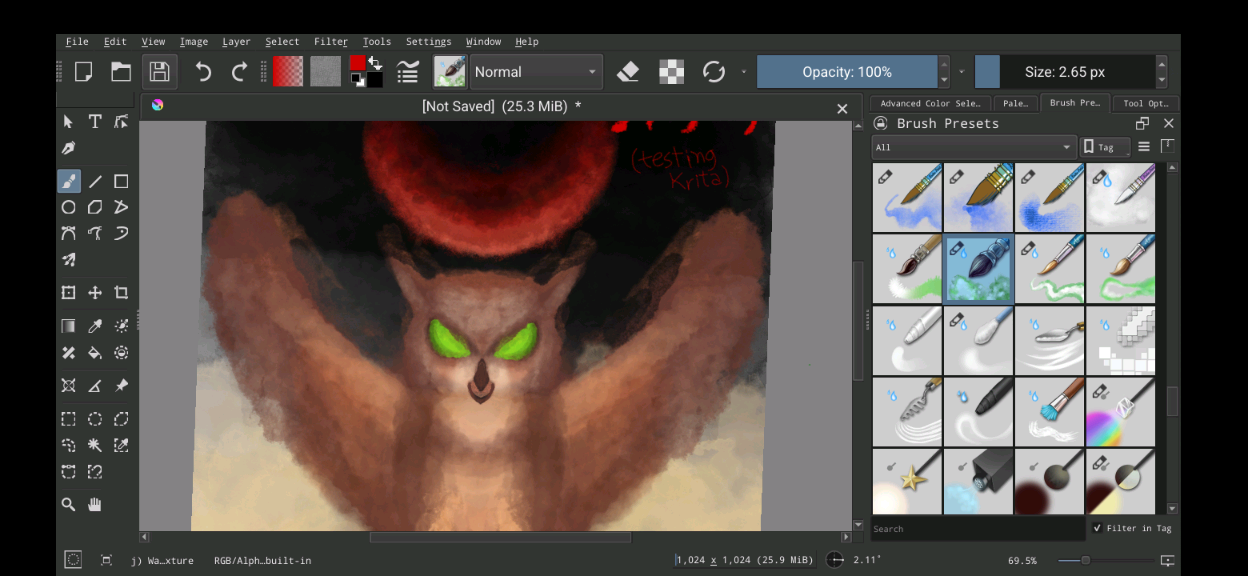Toggle preserve alpha lock
The width and height of the screenshot is (1248, 576).
[x=671, y=71]
